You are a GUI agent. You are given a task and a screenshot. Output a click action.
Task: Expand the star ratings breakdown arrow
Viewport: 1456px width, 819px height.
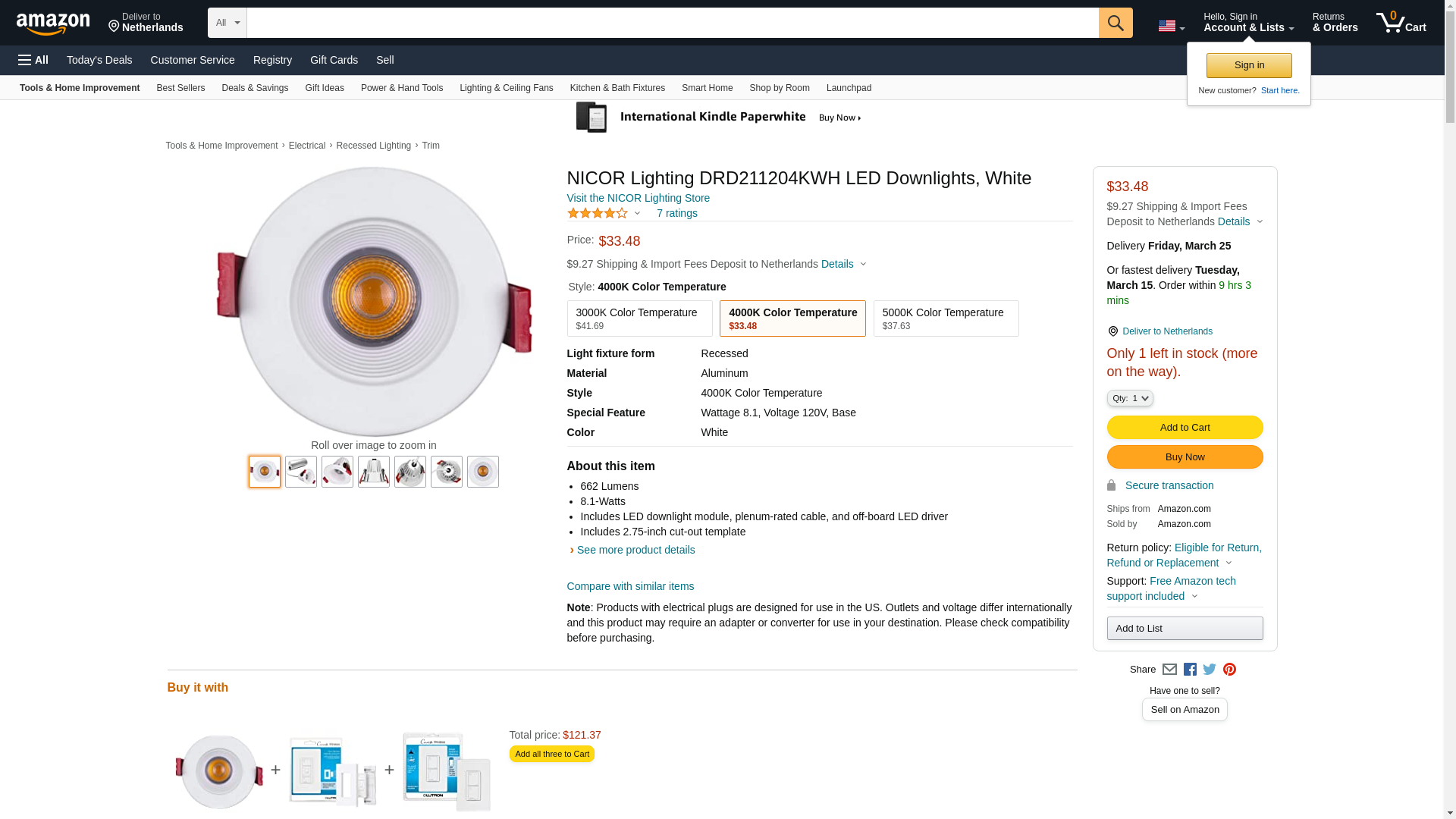point(637,213)
